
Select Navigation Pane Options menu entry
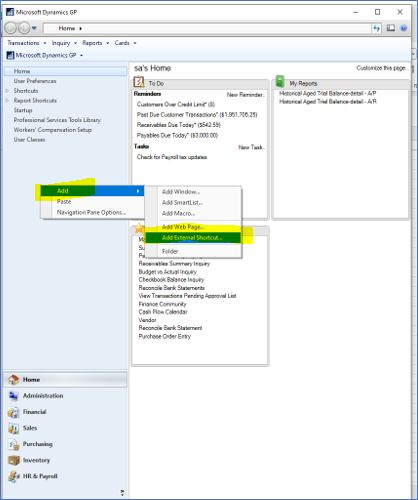click(x=91, y=212)
